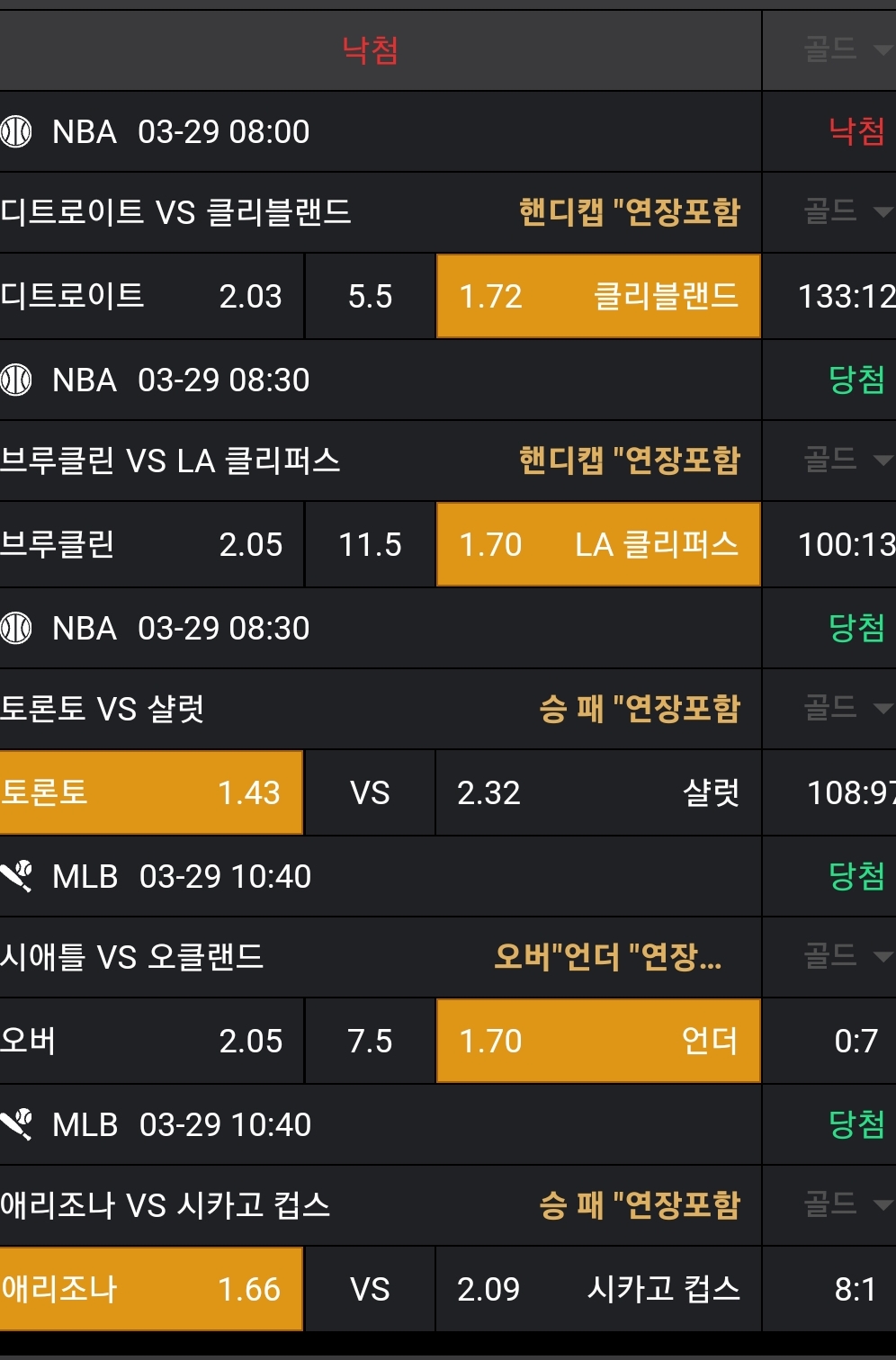Screen dimensions: 896x1360
Task: Click the 핸디캡 label for 브루클린 VS LA 클리퍼스
Action: (629, 461)
